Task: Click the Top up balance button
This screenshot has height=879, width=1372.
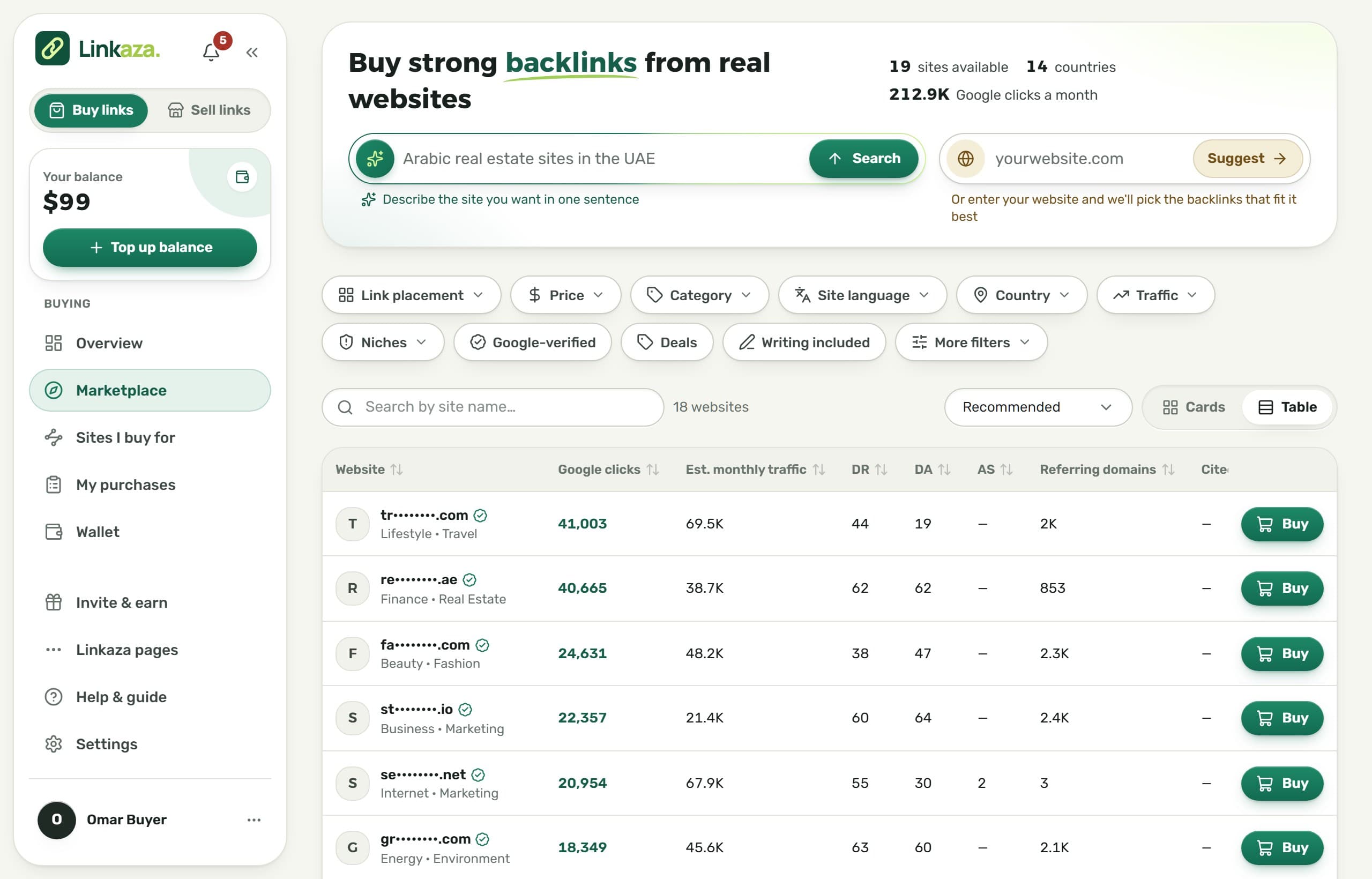Action: click(150, 248)
